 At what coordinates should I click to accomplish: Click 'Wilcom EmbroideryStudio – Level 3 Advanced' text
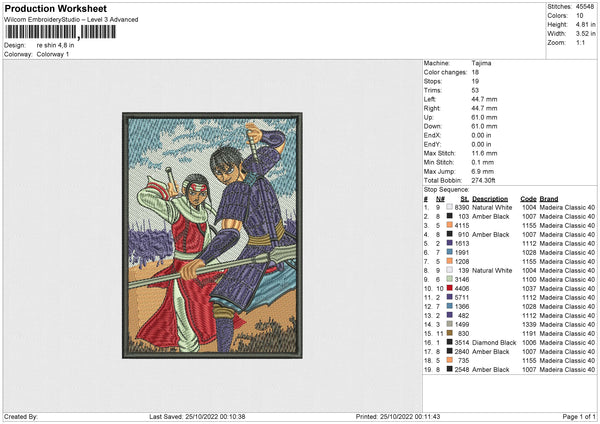pos(71,20)
